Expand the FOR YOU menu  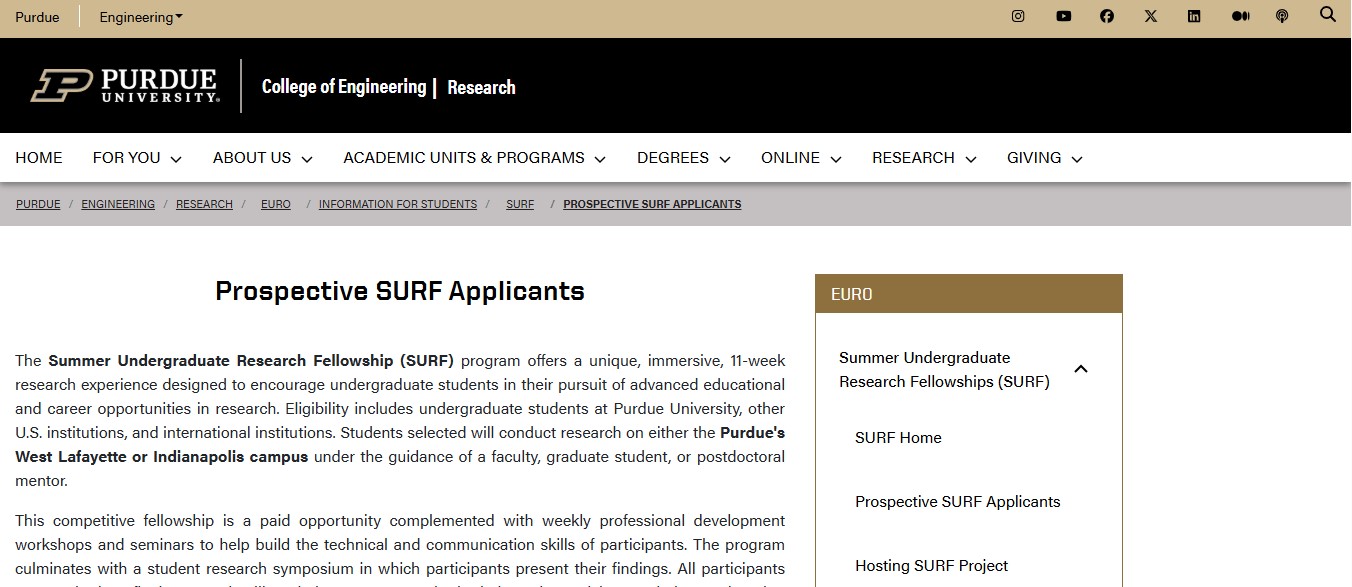point(137,158)
